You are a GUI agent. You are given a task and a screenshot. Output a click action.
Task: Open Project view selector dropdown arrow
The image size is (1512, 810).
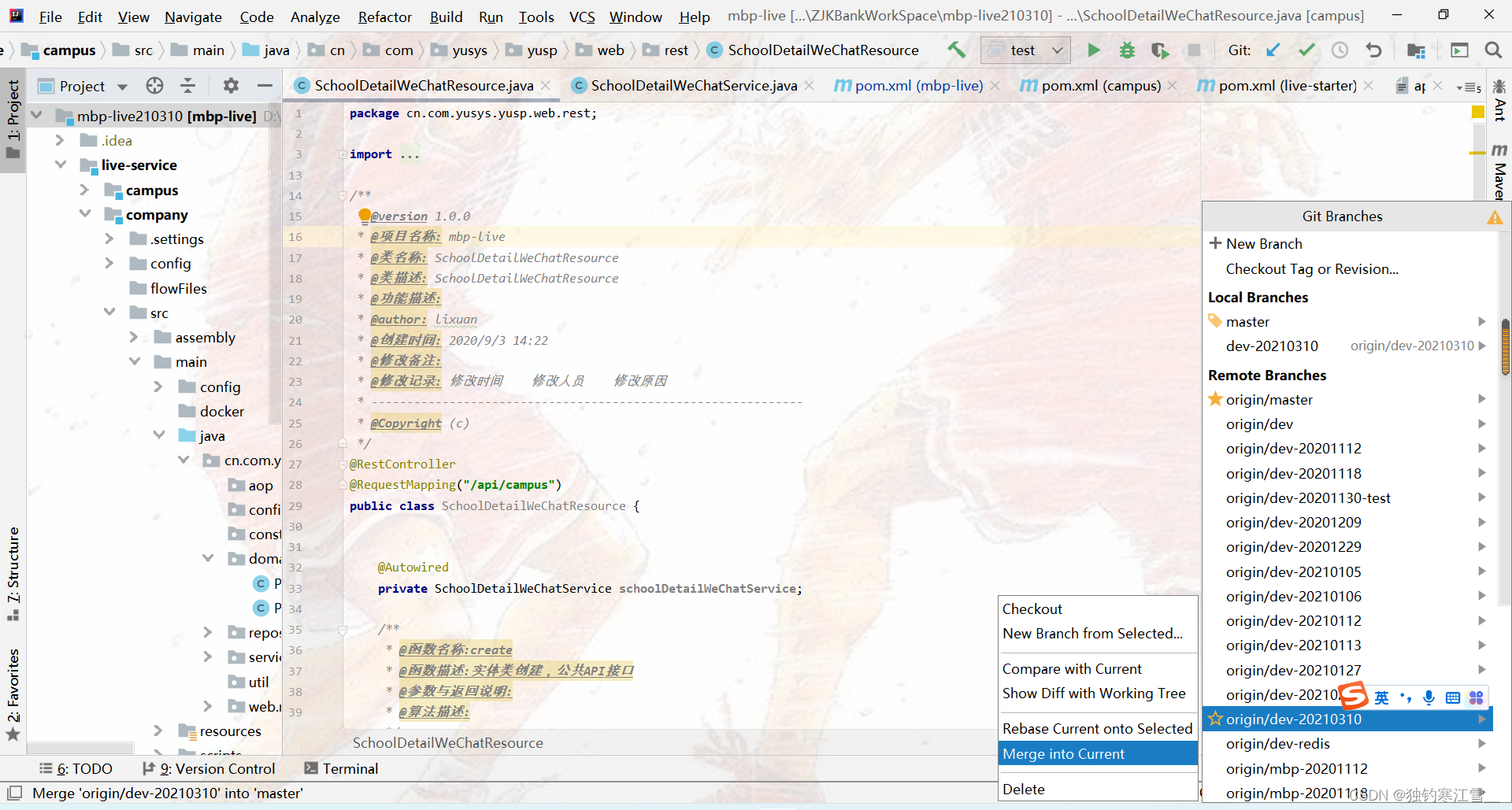click(x=122, y=87)
